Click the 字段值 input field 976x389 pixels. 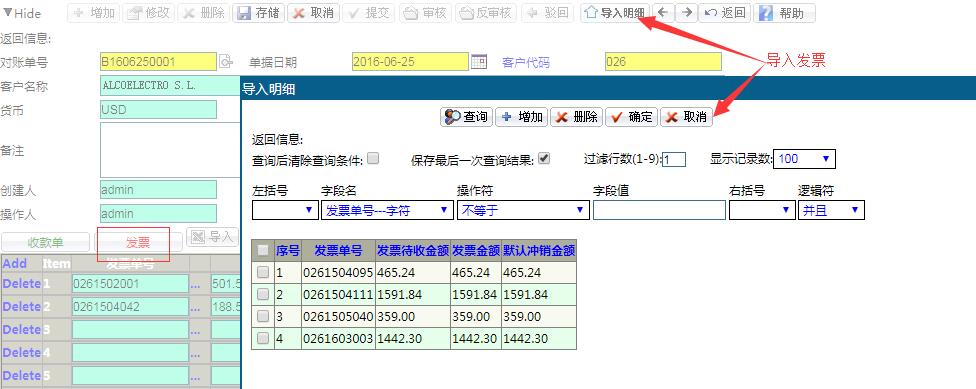point(659,210)
